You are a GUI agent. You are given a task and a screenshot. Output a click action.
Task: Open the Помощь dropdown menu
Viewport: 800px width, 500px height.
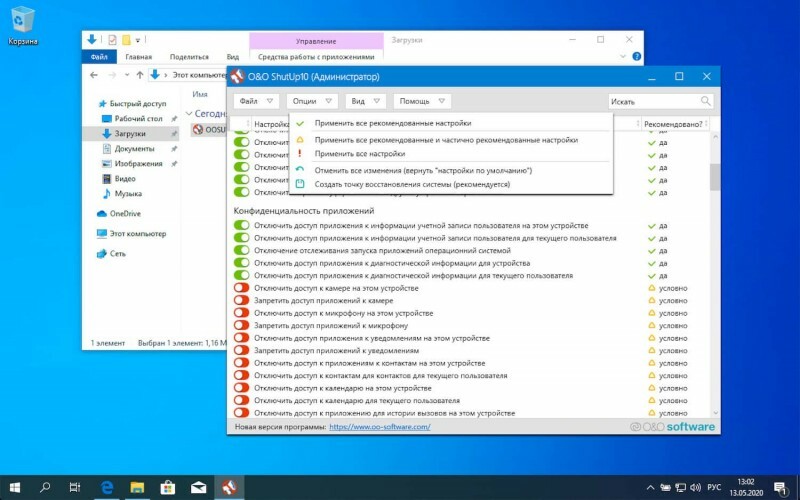pos(422,101)
